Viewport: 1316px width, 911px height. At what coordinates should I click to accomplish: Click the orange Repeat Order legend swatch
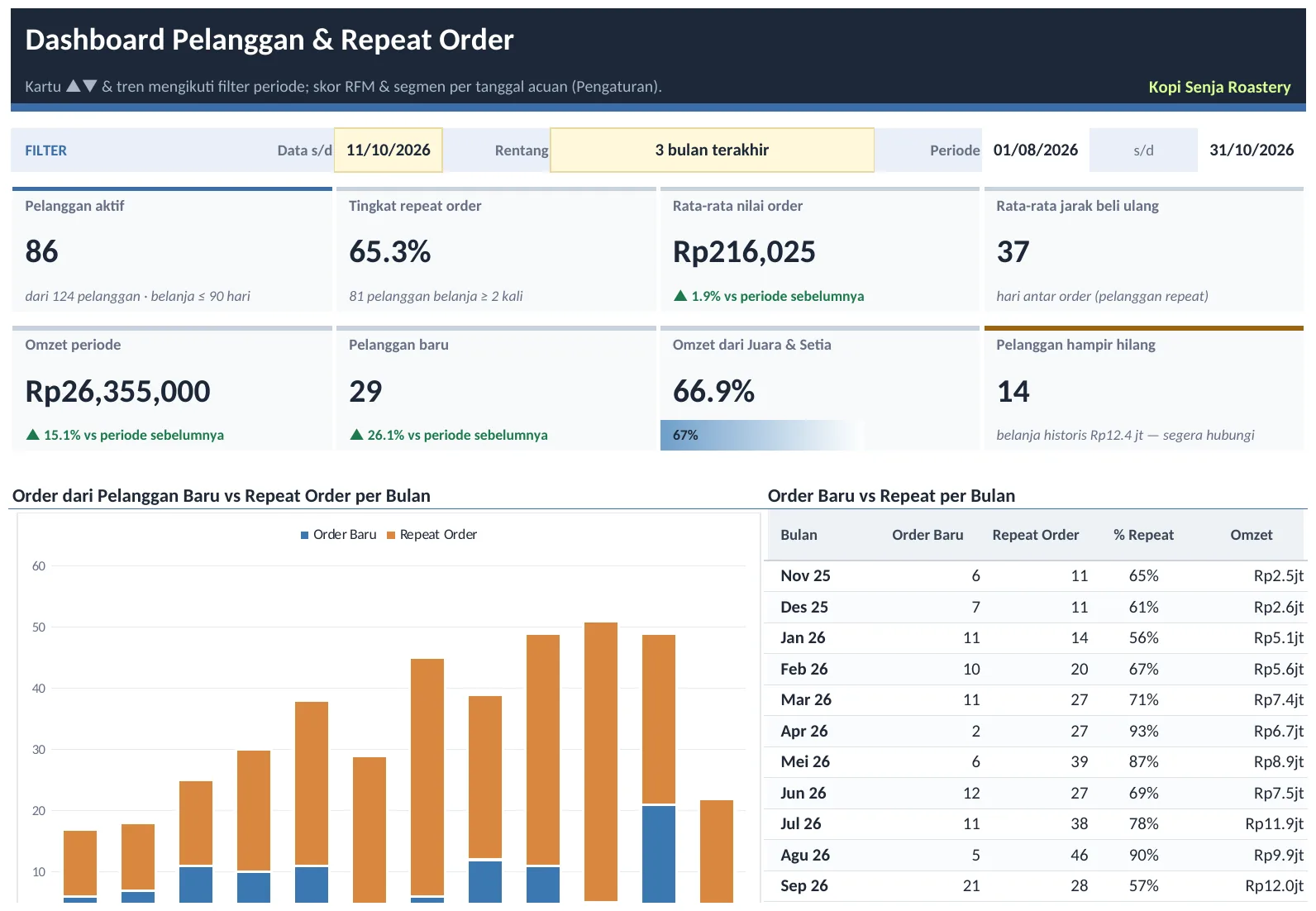click(x=391, y=536)
